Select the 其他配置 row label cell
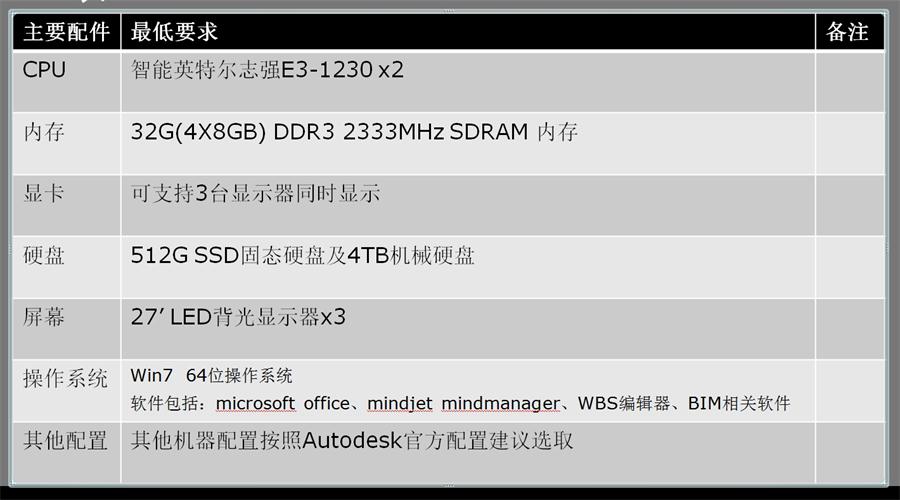900x500 pixels. (x=66, y=441)
